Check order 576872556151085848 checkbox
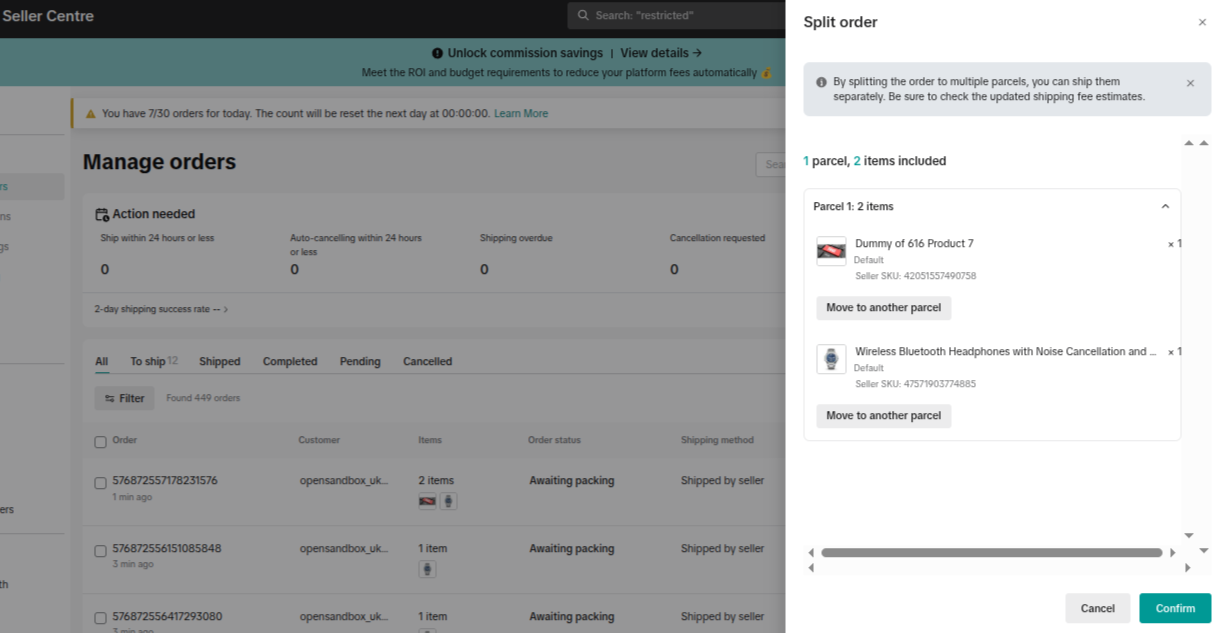 [100, 551]
